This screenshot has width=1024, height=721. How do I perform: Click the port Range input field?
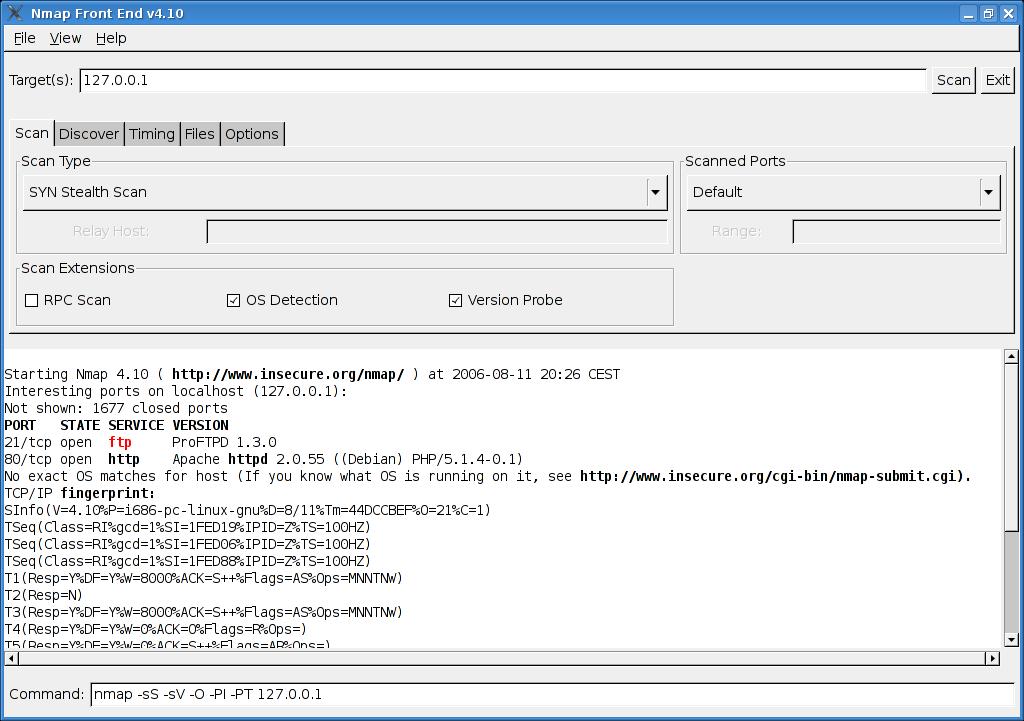(896, 231)
